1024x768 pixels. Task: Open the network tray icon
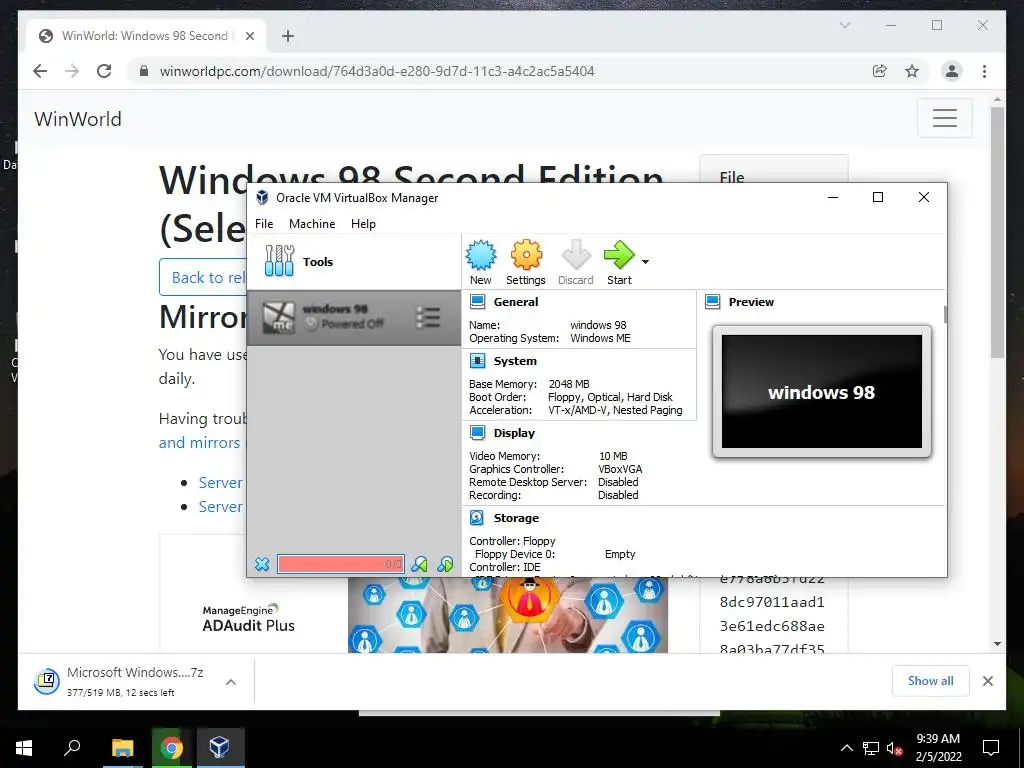pos(871,748)
